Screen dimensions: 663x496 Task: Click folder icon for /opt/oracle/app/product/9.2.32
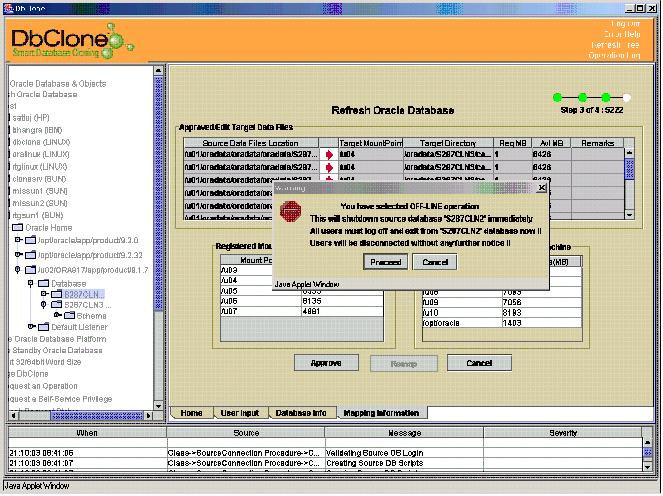30,255
